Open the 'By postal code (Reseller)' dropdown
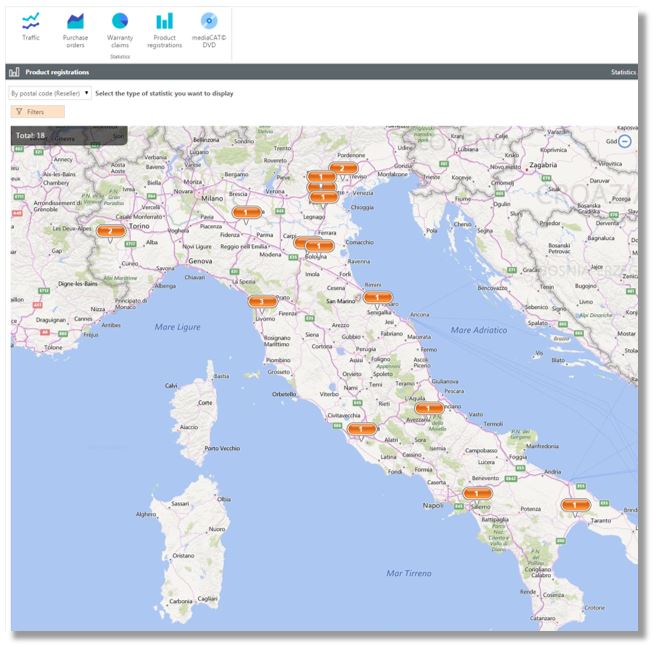 50,93
